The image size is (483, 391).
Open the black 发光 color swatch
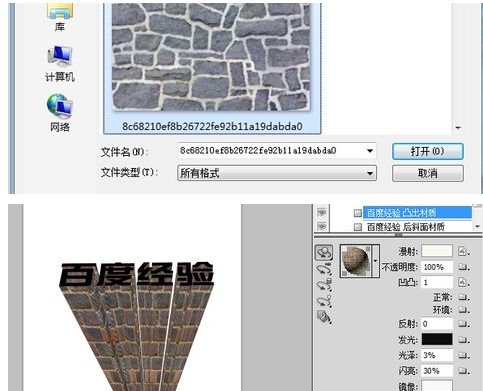coord(437,339)
